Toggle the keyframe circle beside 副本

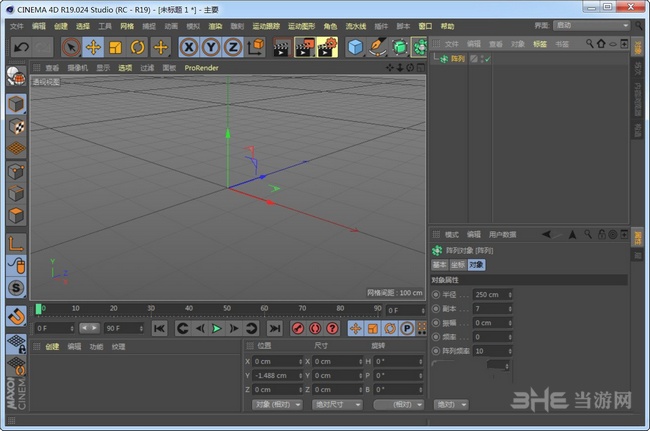coord(436,309)
